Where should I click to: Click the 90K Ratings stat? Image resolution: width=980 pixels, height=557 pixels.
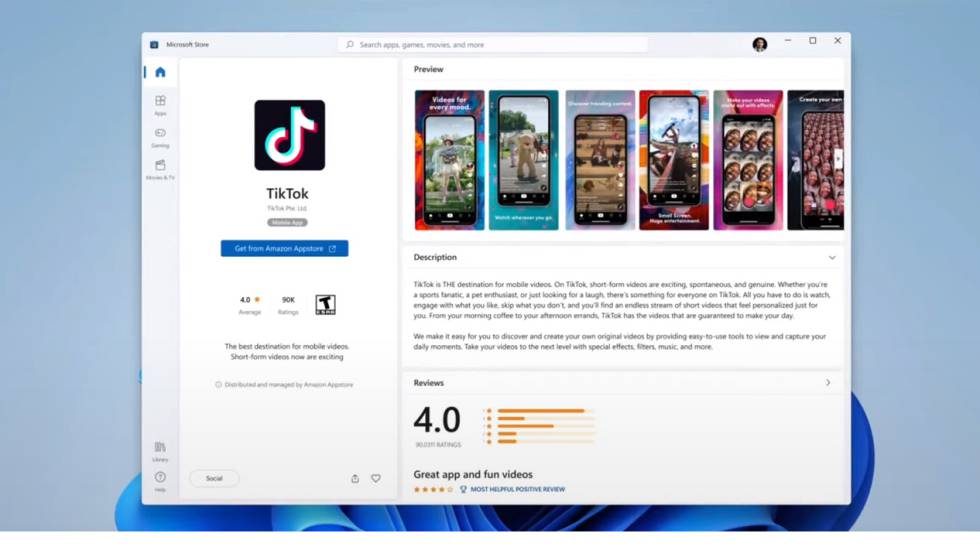point(288,305)
